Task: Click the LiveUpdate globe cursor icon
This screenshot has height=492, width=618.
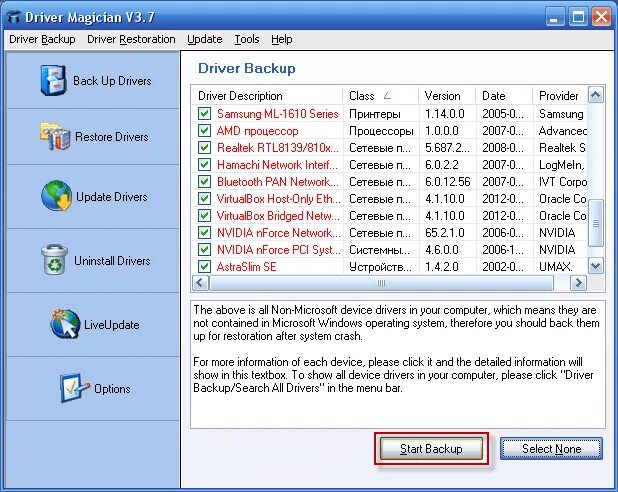Action: 65,324
